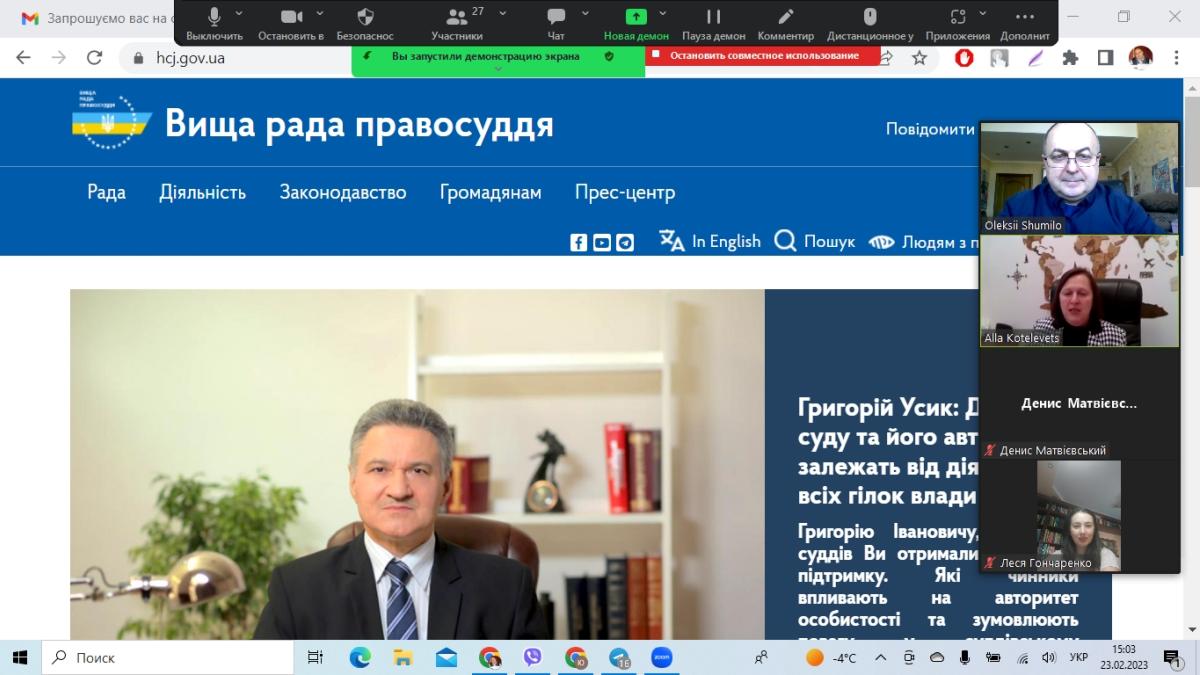Mute microphone in Zoom toolbar
The image size is (1200, 675).
tap(214, 18)
